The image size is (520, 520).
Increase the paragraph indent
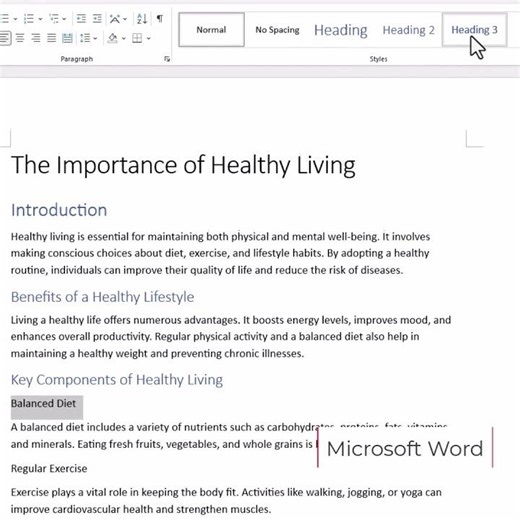pos(97,19)
